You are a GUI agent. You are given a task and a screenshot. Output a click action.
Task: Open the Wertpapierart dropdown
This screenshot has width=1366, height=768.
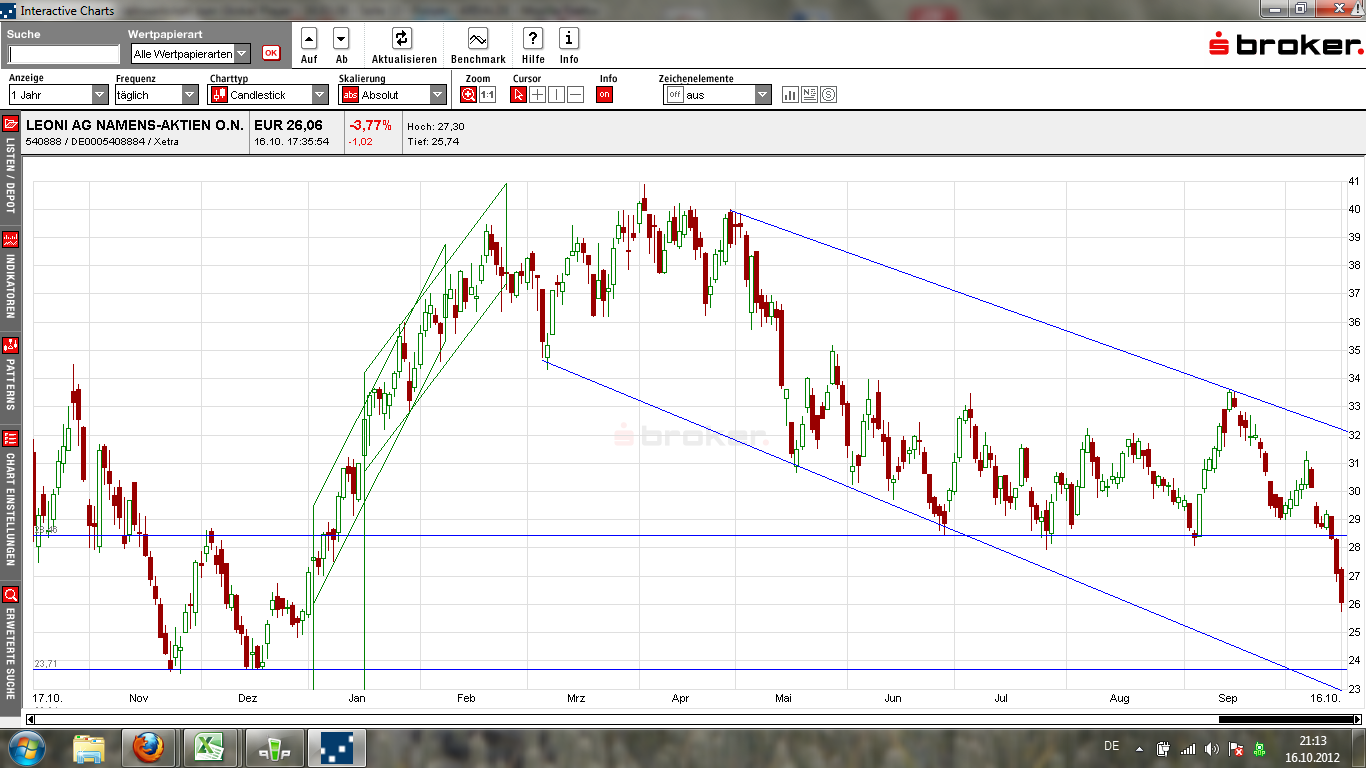tap(191, 54)
